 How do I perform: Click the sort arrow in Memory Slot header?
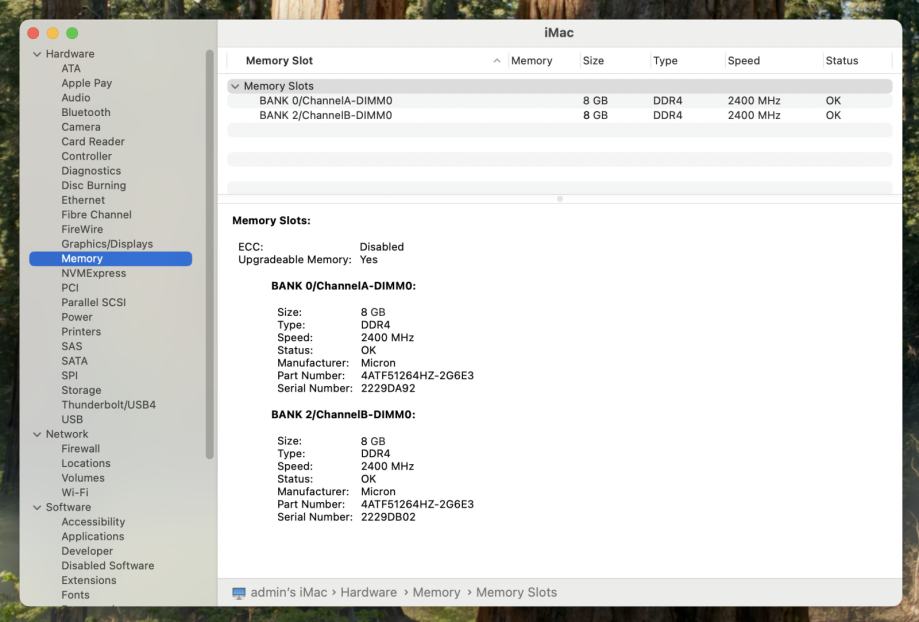tap(498, 61)
